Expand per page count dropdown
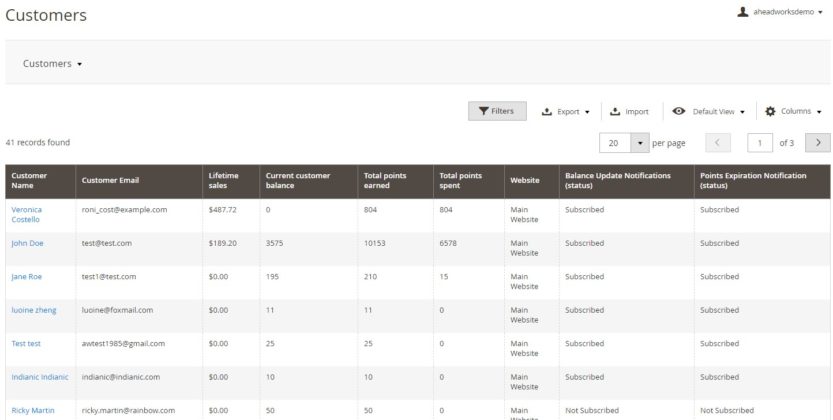 coord(638,143)
